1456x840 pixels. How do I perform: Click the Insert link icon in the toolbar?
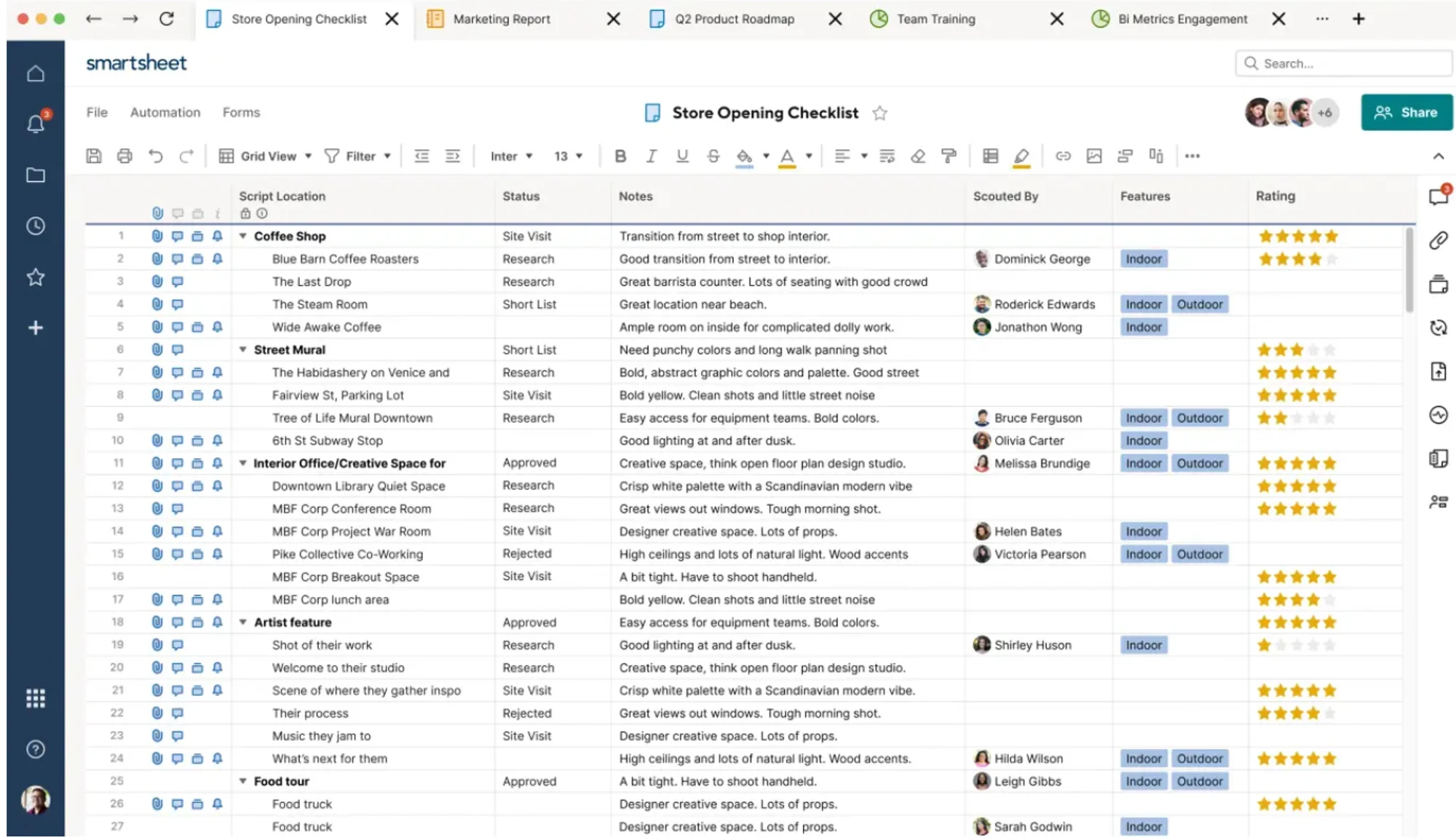1063,155
